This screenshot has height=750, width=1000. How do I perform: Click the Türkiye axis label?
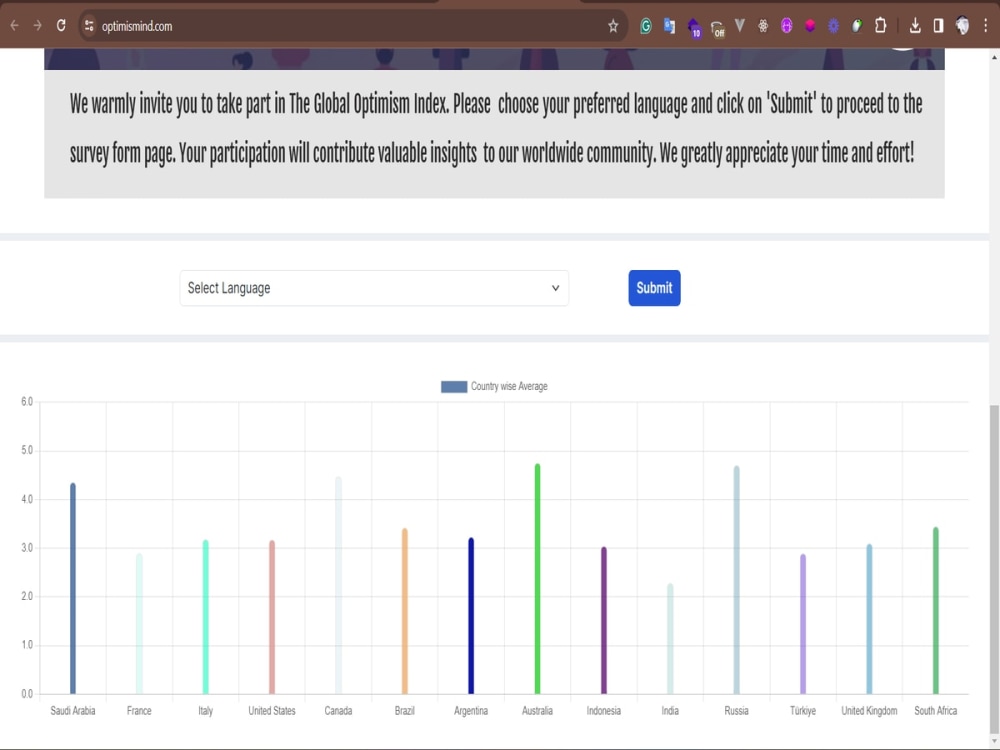click(x=802, y=710)
